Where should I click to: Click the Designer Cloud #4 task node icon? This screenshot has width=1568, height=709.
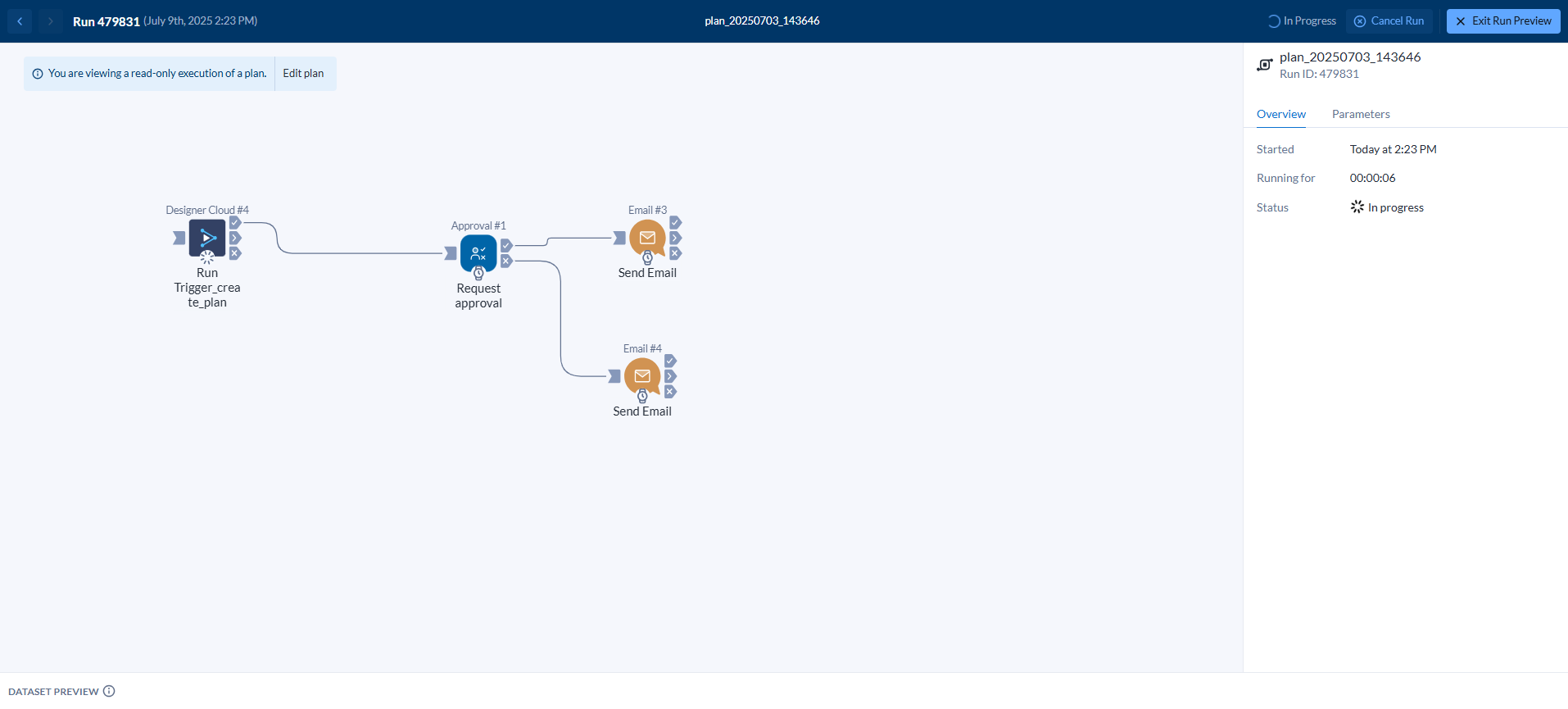point(207,238)
